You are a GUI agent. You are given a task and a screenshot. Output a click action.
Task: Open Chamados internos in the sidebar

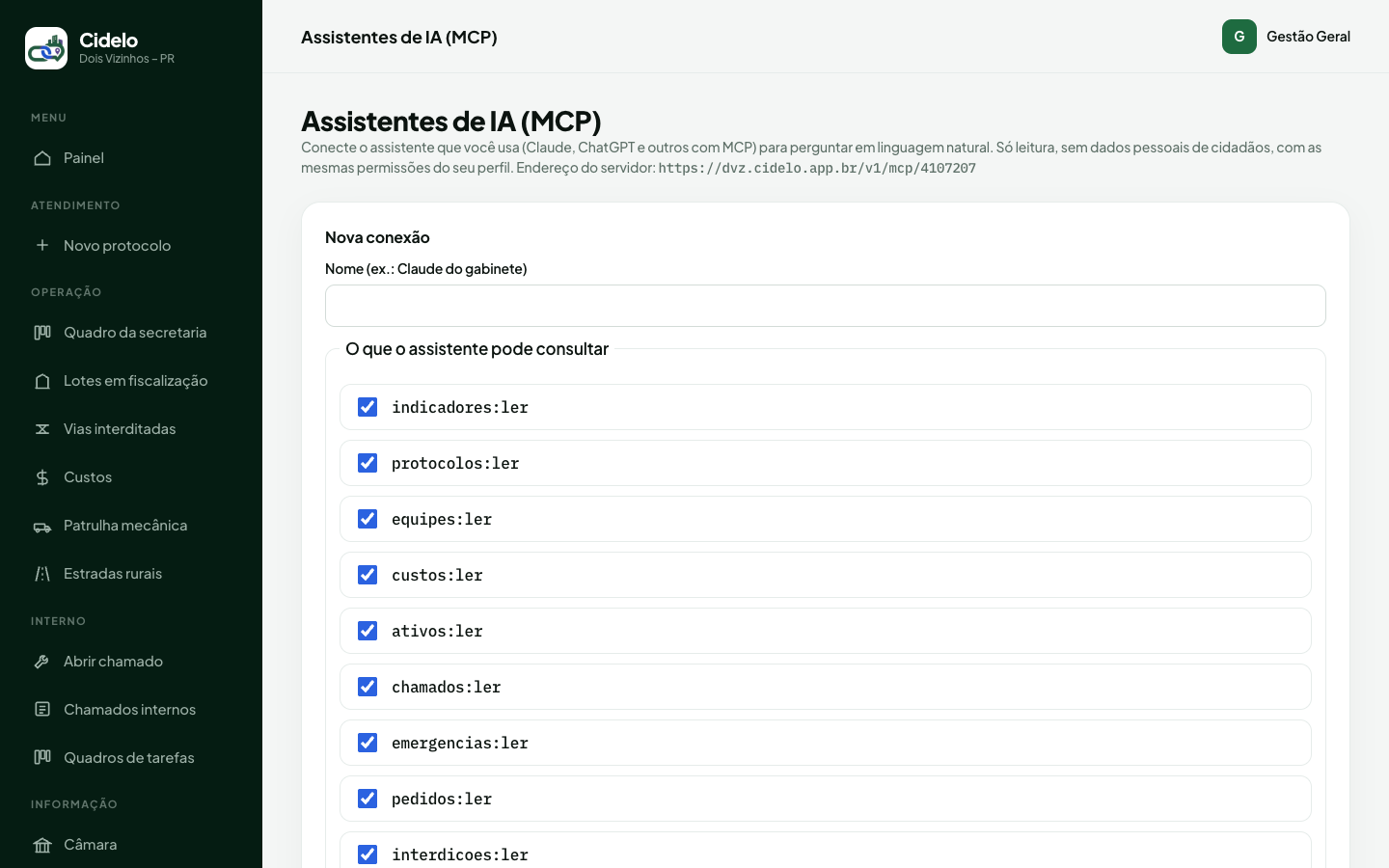tap(131, 709)
